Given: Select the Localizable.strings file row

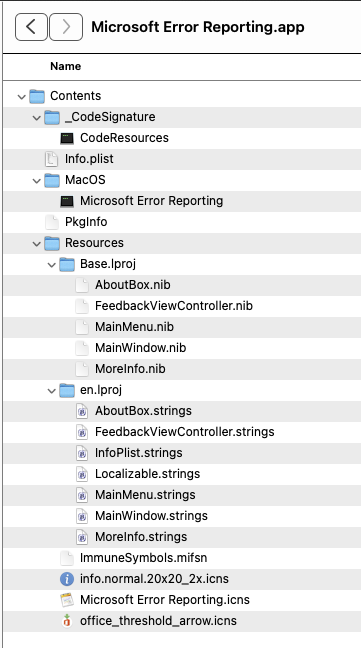Looking at the screenshot, I should (182, 474).
